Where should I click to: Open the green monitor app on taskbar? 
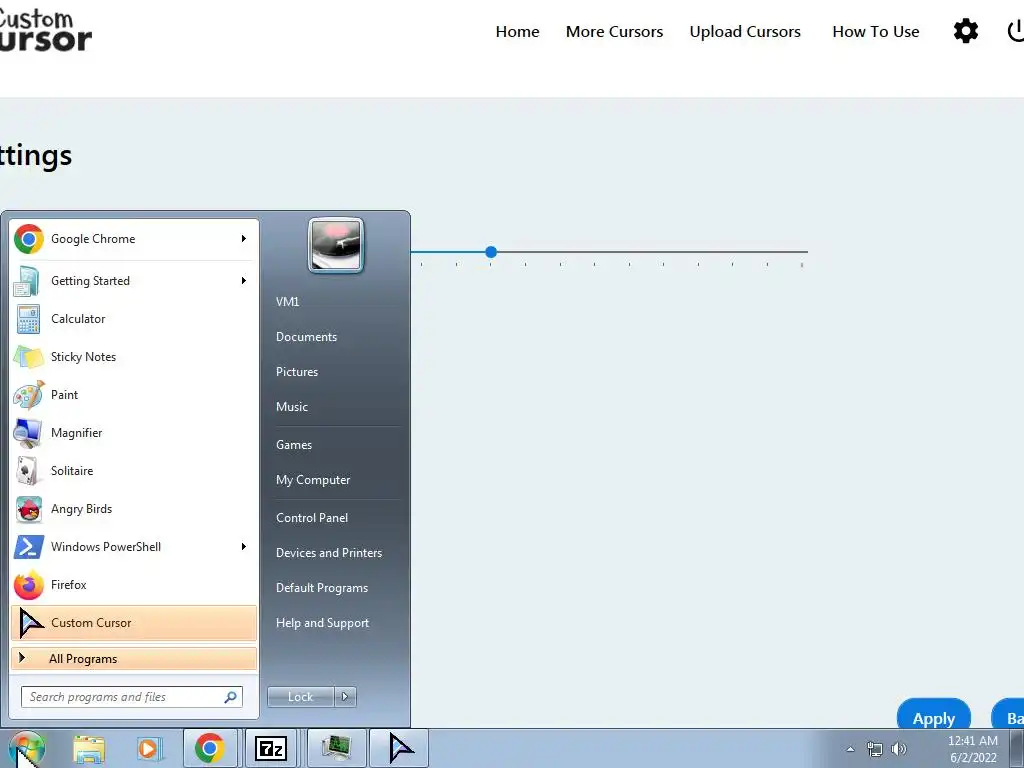(336, 748)
